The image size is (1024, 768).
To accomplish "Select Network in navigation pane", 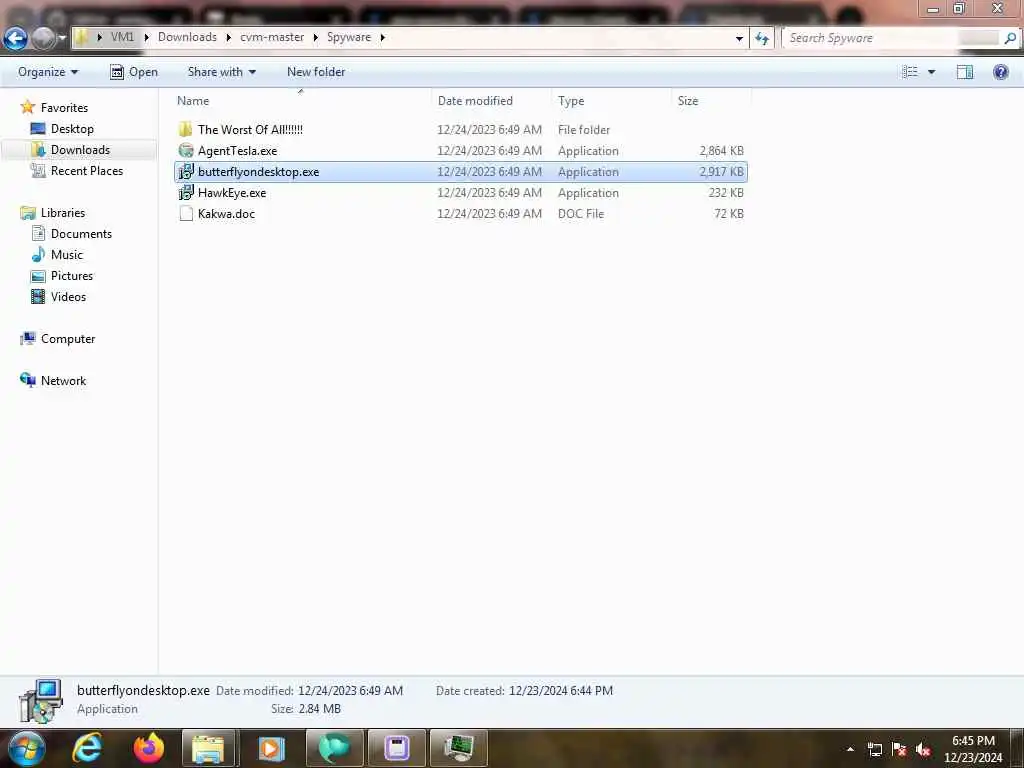I will 63,381.
